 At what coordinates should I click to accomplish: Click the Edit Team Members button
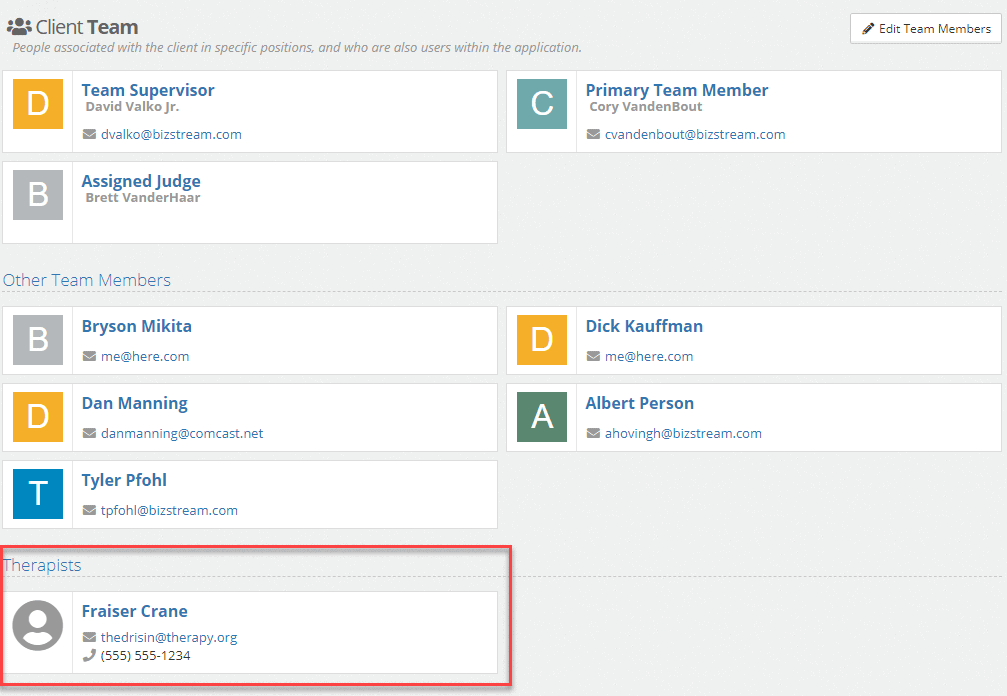(x=926, y=29)
